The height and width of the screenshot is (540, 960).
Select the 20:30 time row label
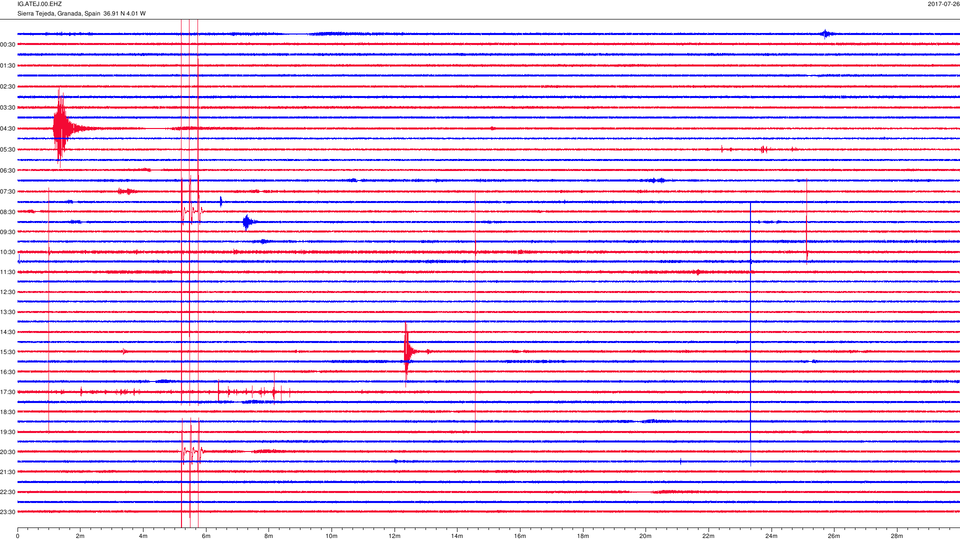point(8,452)
